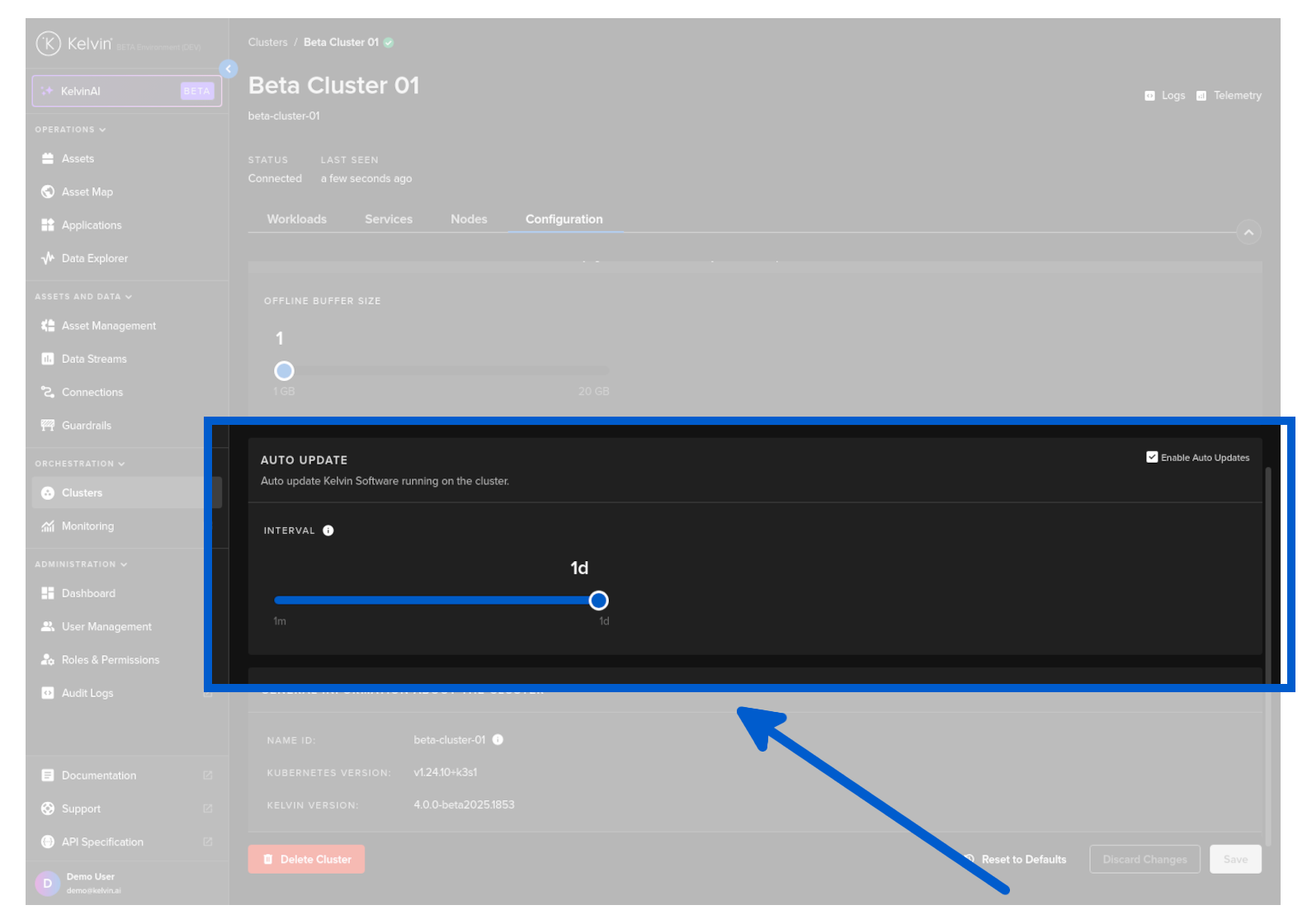This screenshot has width=1307, height=924.
Task: Collapse the sidebar with arrow toggle
Action: coord(229,69)
